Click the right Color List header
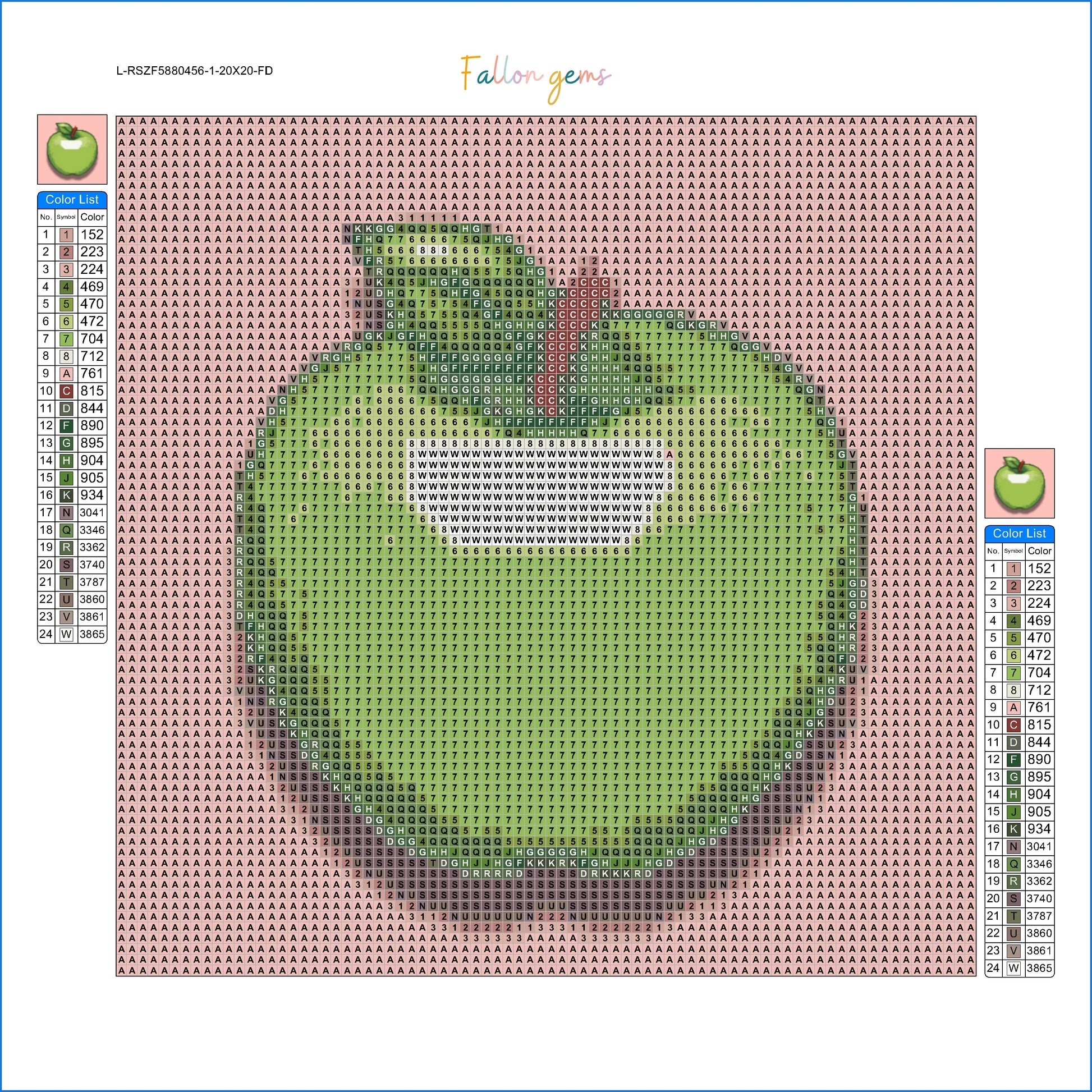The height and width of the screenshot is (1092, 1092). pos(1019,533)
